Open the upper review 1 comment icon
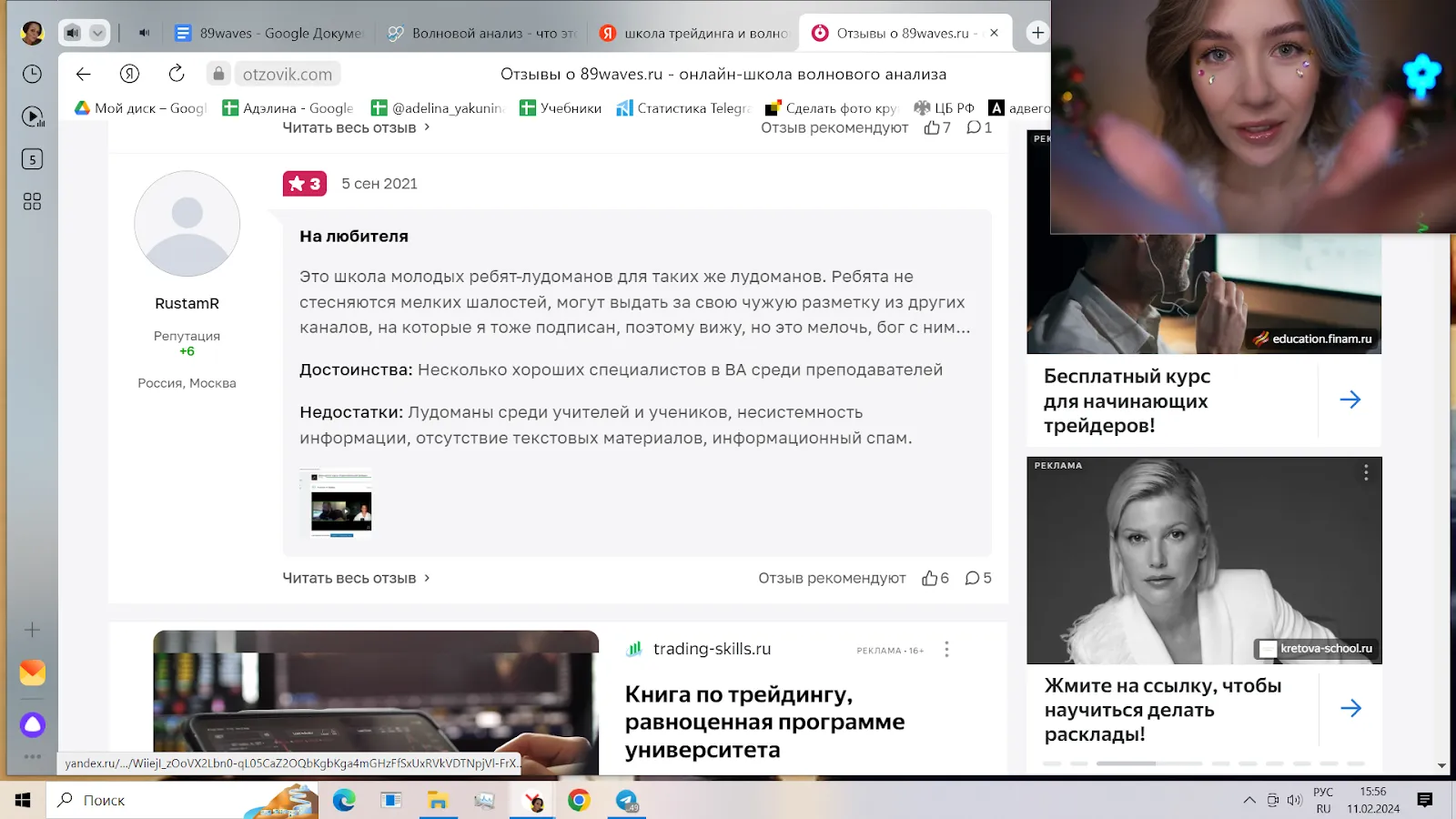The width and height of the screenshot is (1456, 819). tap(979, 127)
